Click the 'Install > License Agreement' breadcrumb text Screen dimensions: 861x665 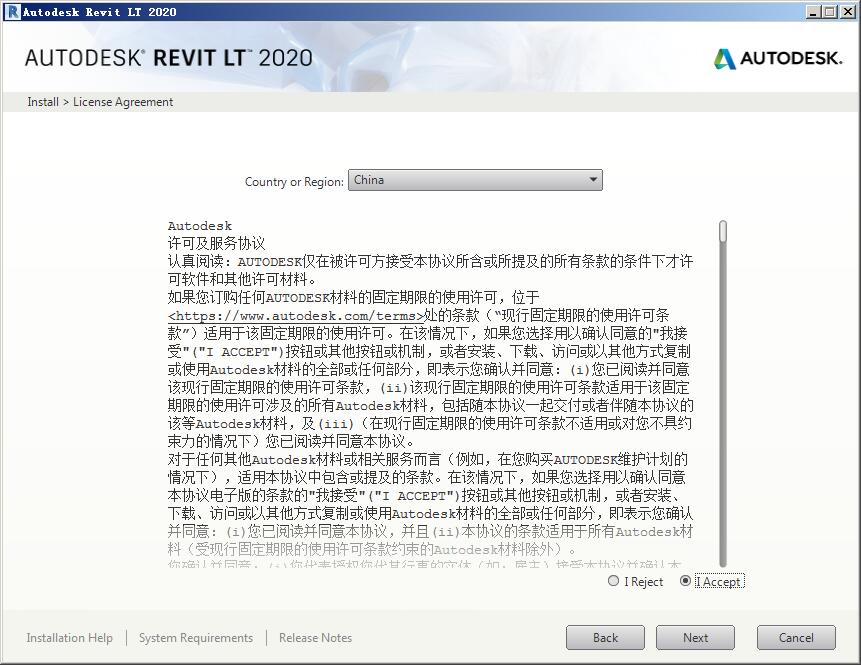click(x=100, y=102)
